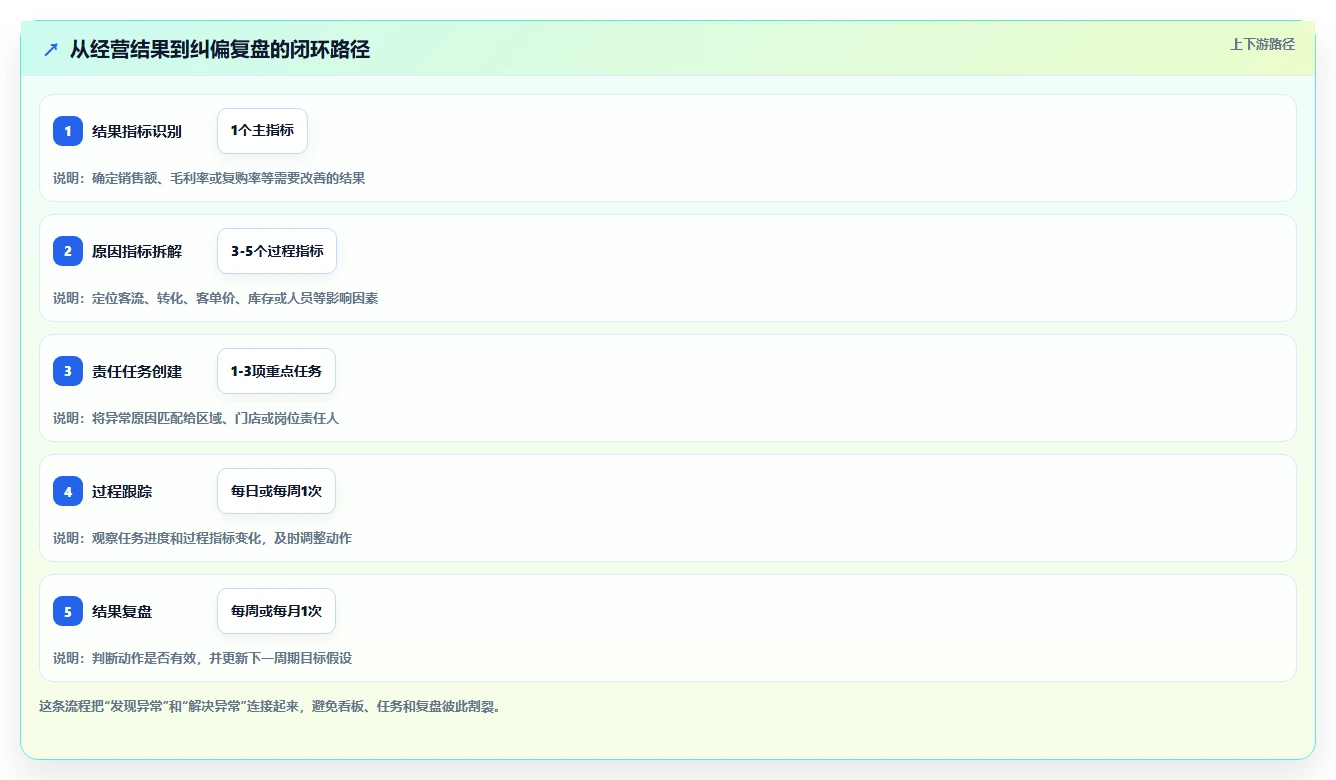Select the 每日或每周1次 chip

pos(276,491)
